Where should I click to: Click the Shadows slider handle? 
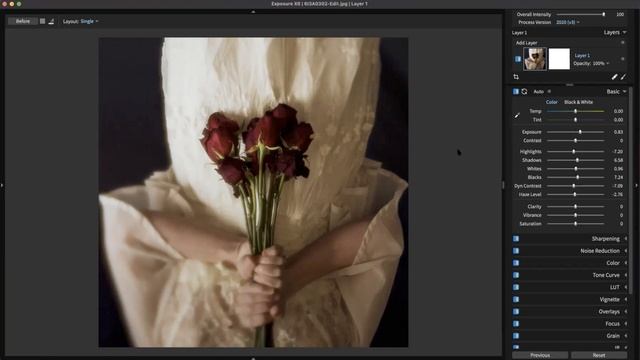pyautogui.click(x=577, y=160)
